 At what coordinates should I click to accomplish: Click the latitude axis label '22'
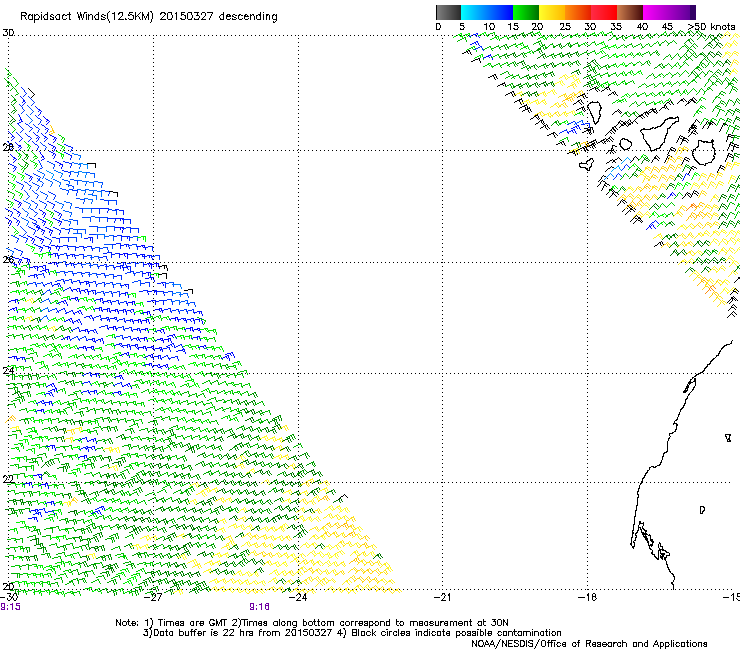pyautogui.click(x=8, y=480)
